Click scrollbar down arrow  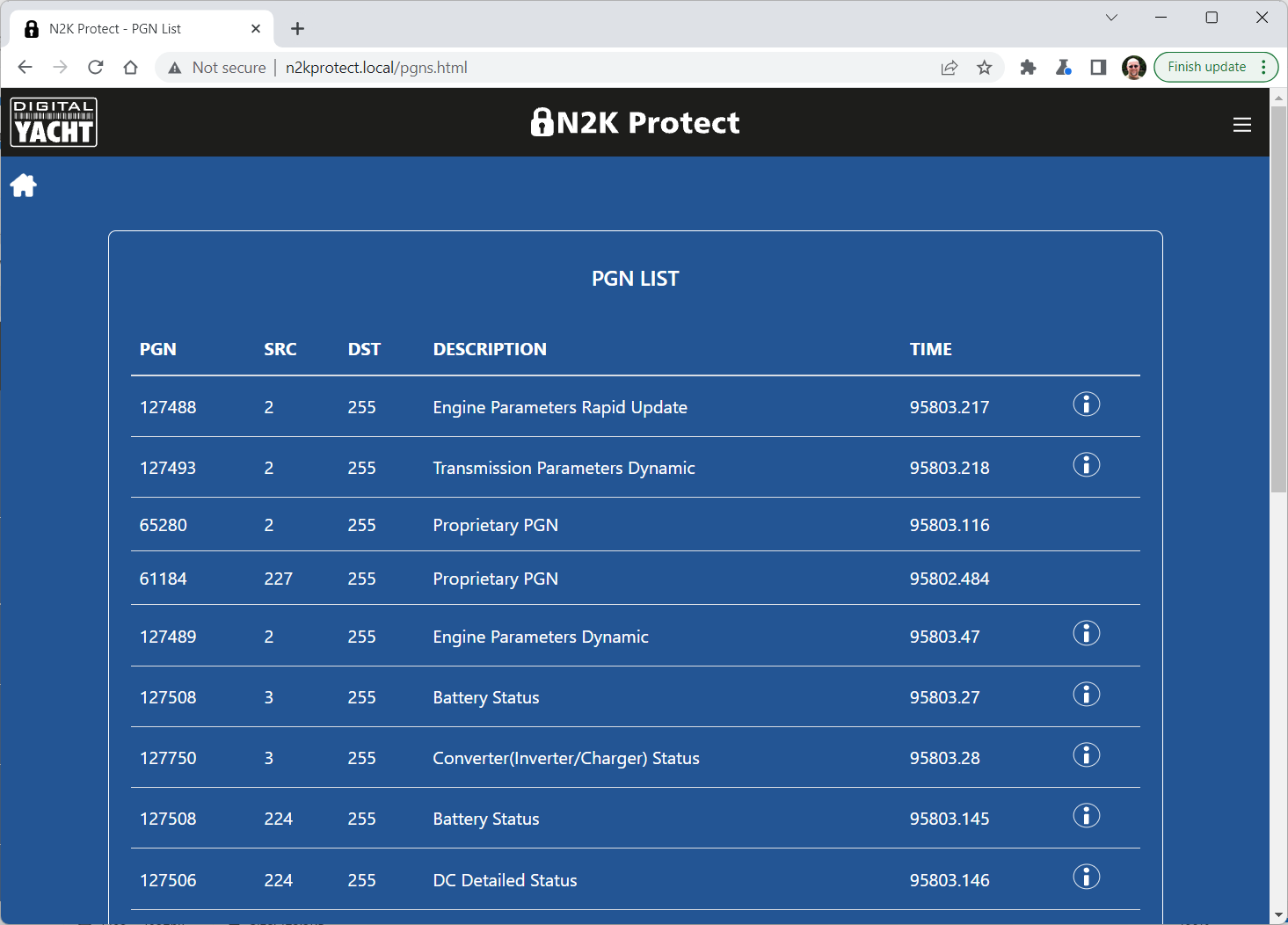(x=1279, y=915)
